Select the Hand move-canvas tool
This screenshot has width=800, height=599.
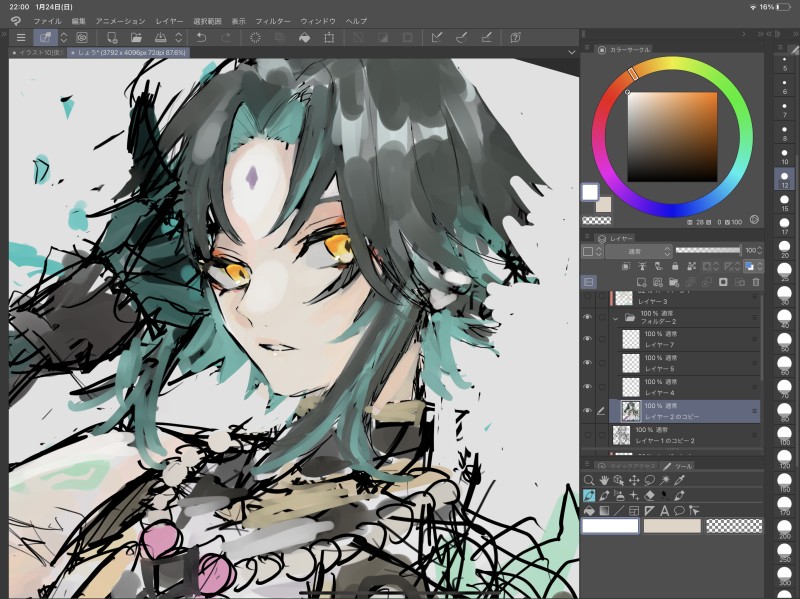coord(604,480)
